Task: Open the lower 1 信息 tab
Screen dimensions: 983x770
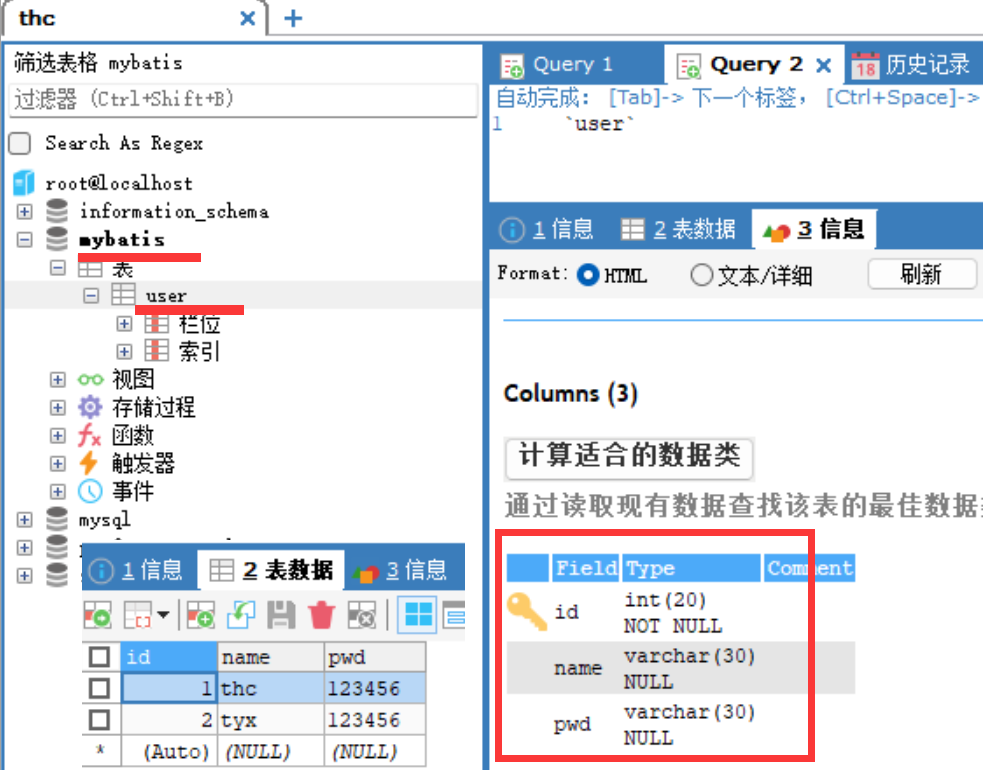Action: (136, 571)
